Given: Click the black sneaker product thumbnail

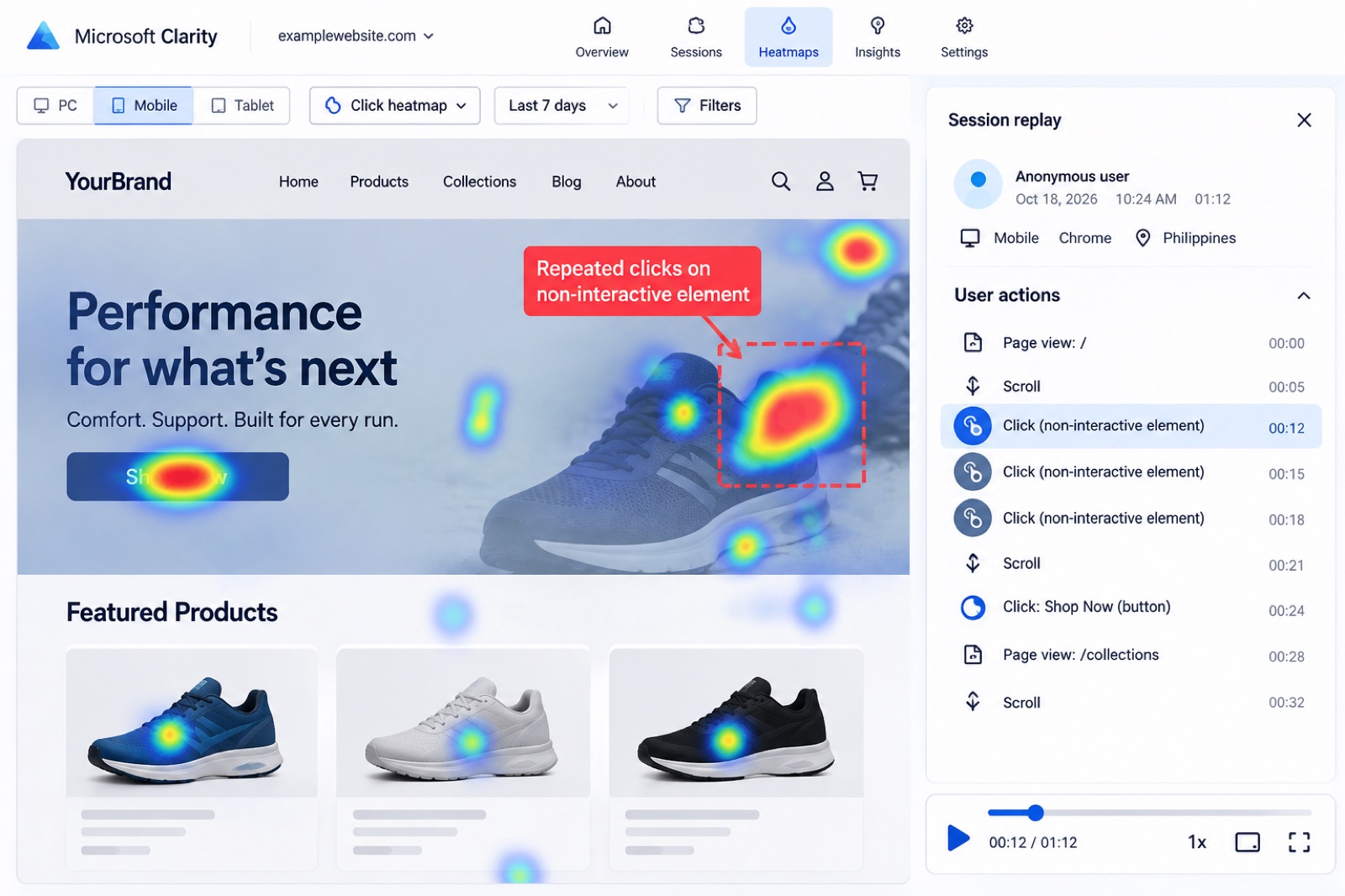Looking at the screenshot, I should click(x=736, y=723).
